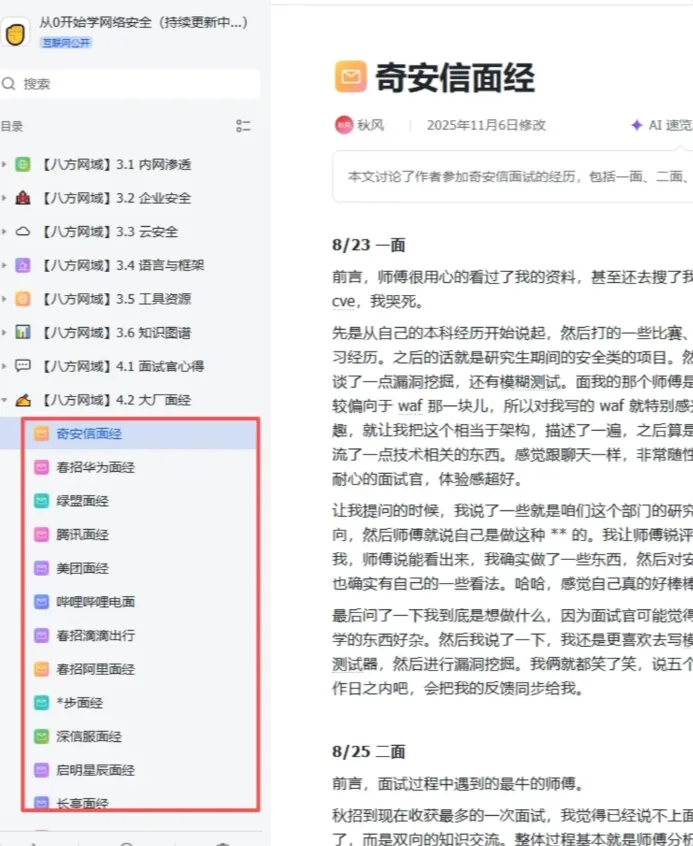Open 【八方网域】3.6 知识图谱 section
693x846 pixels.
[x=116, y=332]
